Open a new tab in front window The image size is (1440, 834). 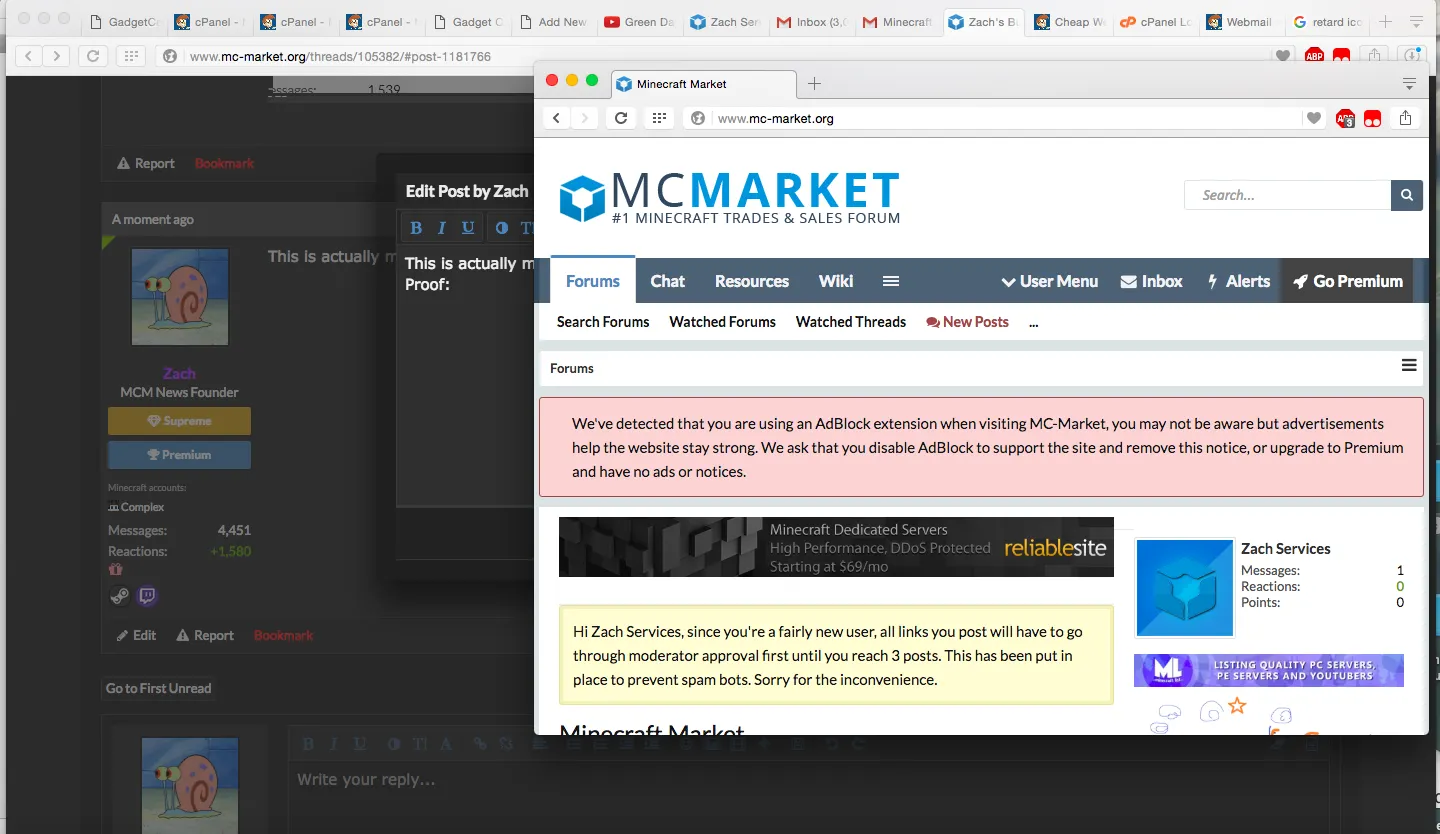coord(814,83)
